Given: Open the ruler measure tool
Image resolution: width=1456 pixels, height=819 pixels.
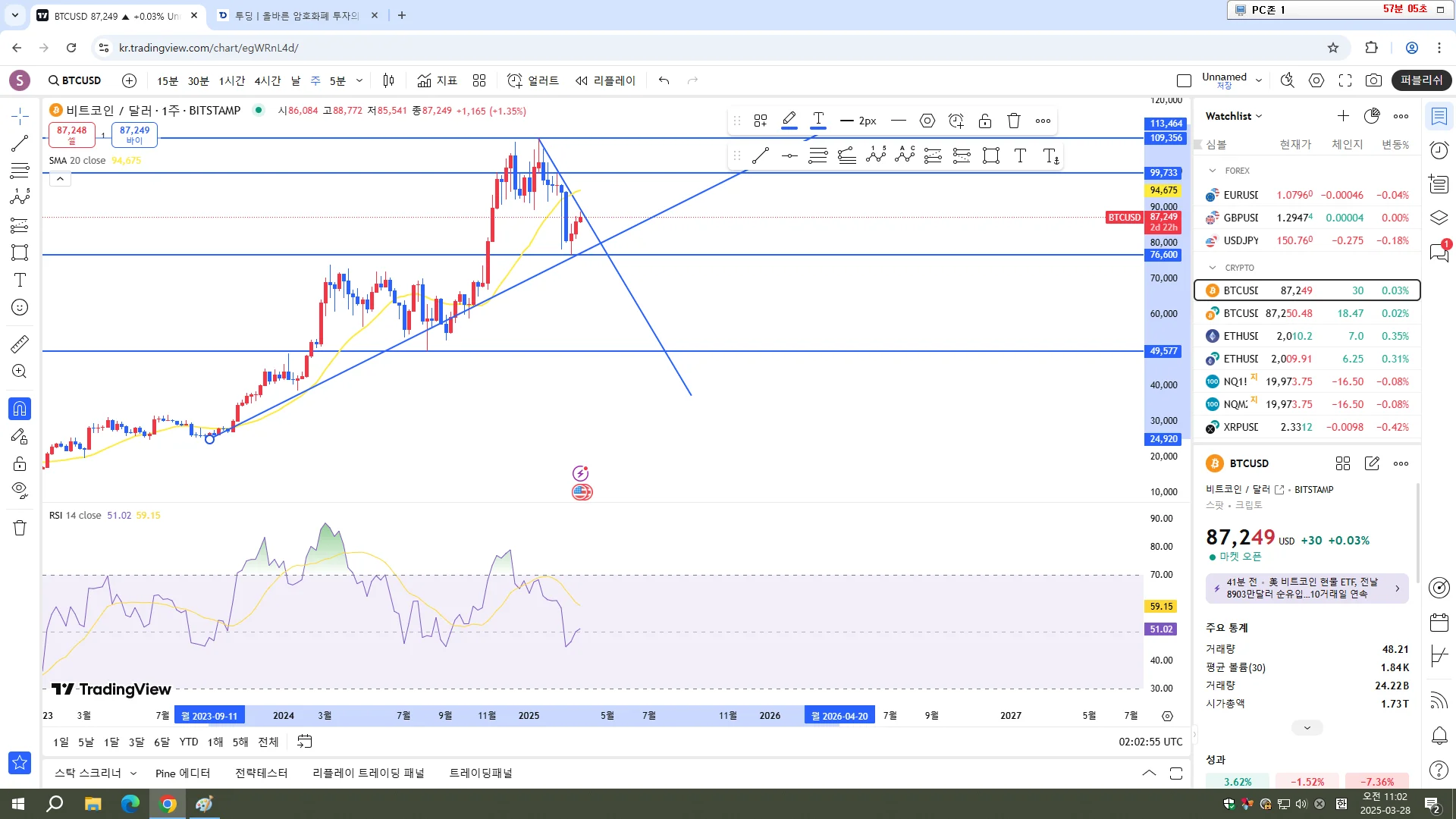Looking at the screenshot, I should [x=20, y=344].
